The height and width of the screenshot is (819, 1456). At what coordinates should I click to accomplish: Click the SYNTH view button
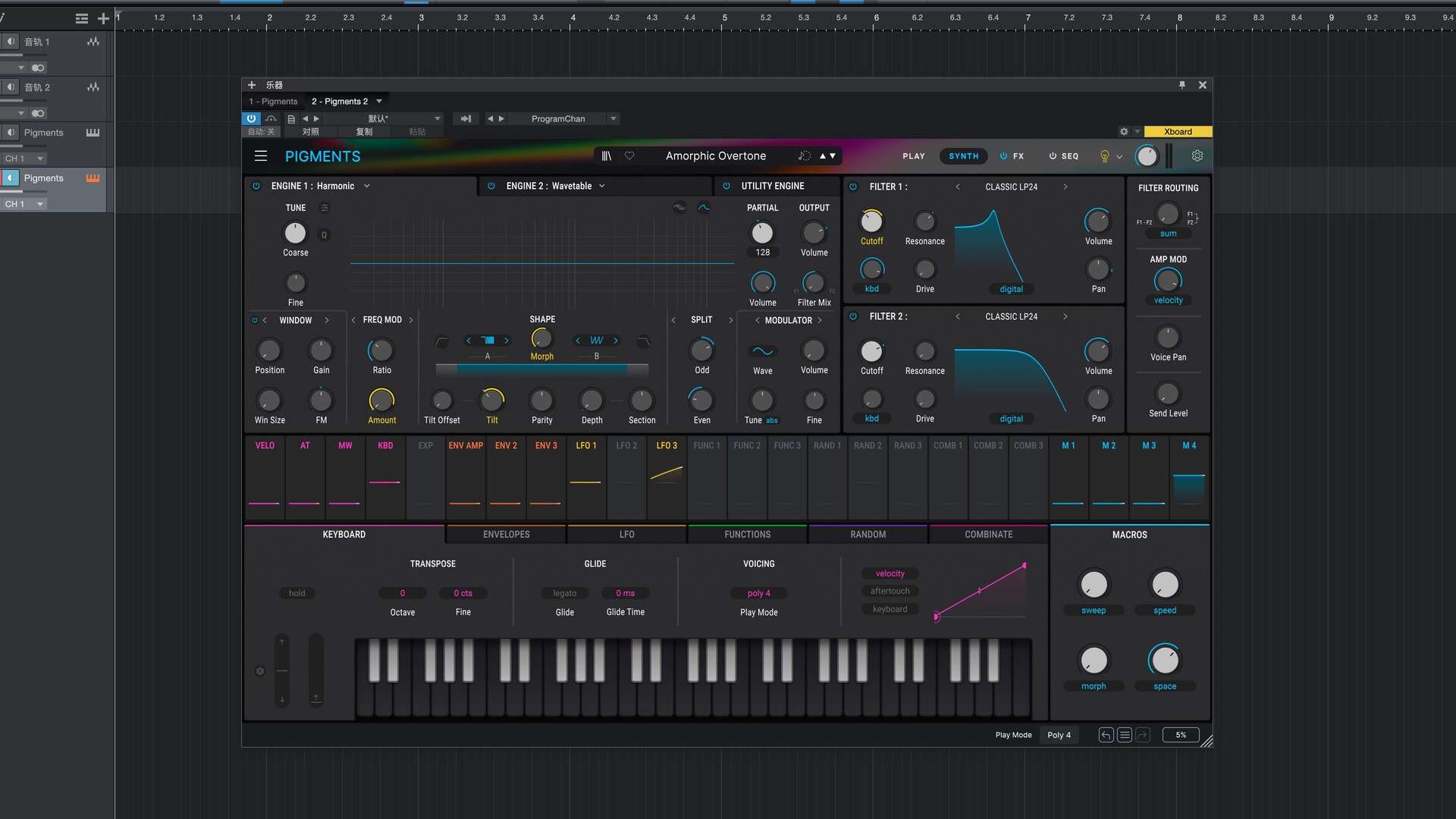(x=964, y=156)
